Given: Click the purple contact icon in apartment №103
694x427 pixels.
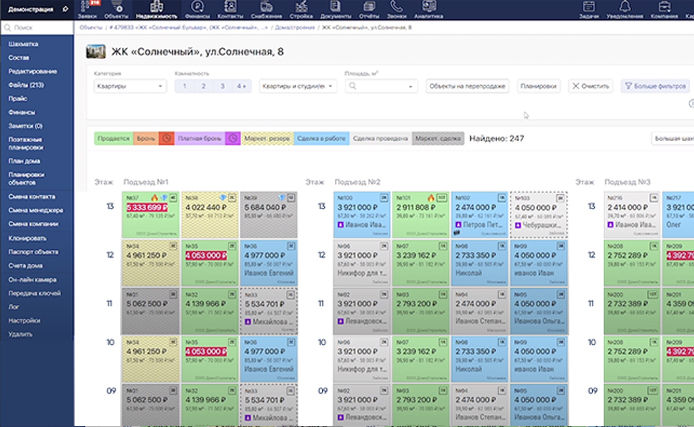Looking at the screenshot, I should (518, 225).
